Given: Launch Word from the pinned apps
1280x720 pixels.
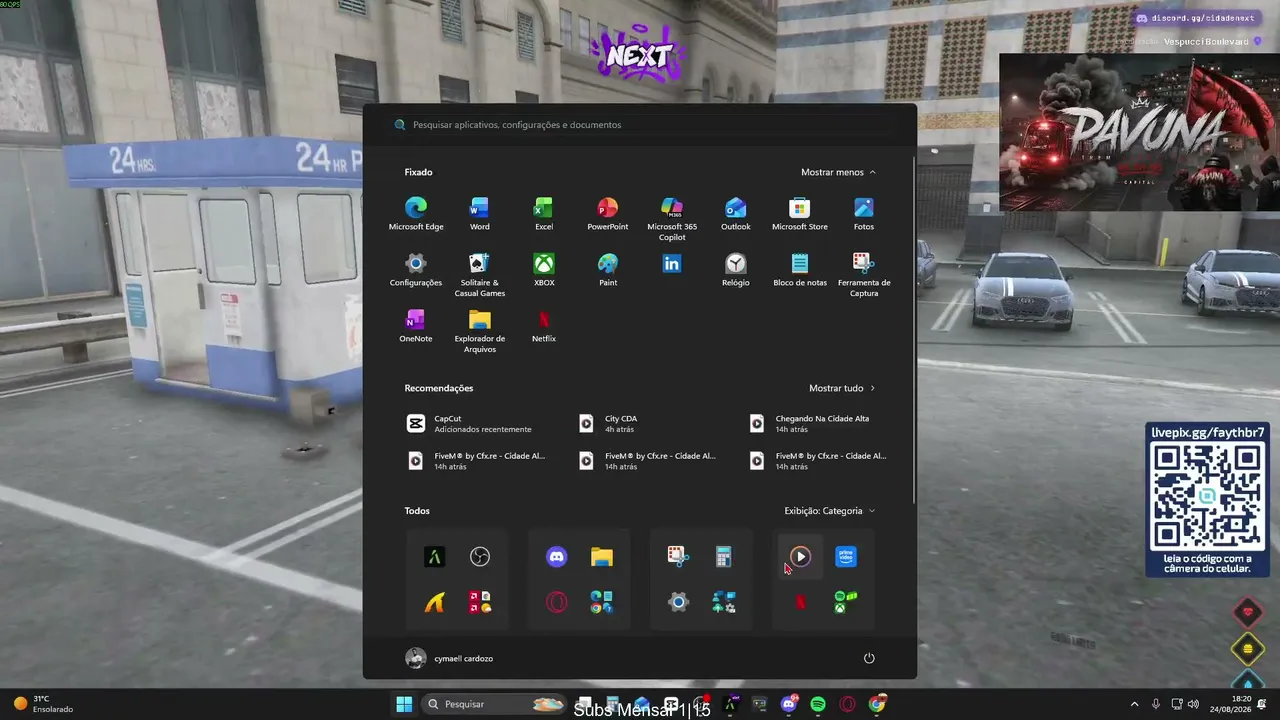Looking at the screenshot, I should click(480, 214).
